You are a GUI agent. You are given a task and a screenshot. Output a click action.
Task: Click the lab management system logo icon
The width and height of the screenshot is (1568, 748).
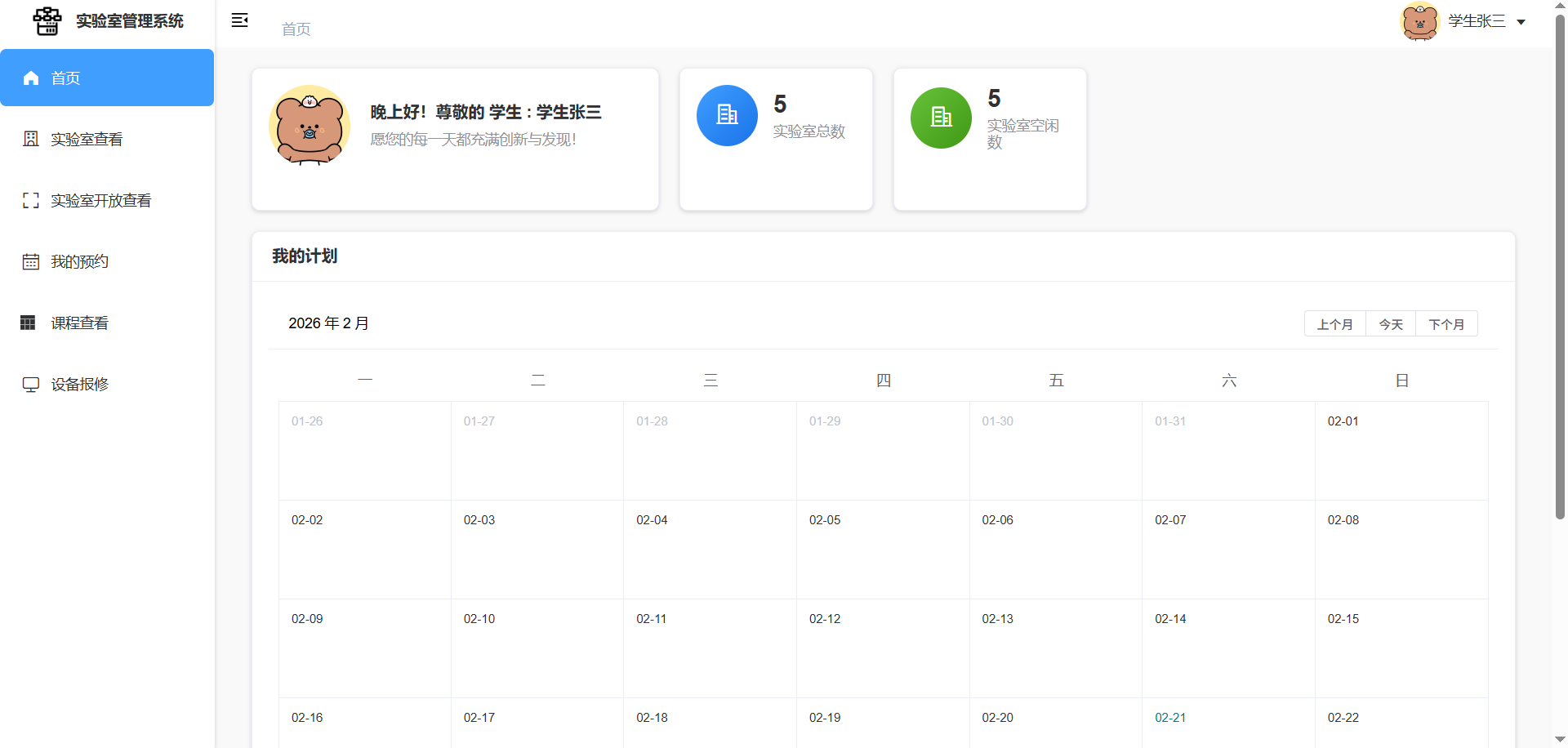coord(47,21)
